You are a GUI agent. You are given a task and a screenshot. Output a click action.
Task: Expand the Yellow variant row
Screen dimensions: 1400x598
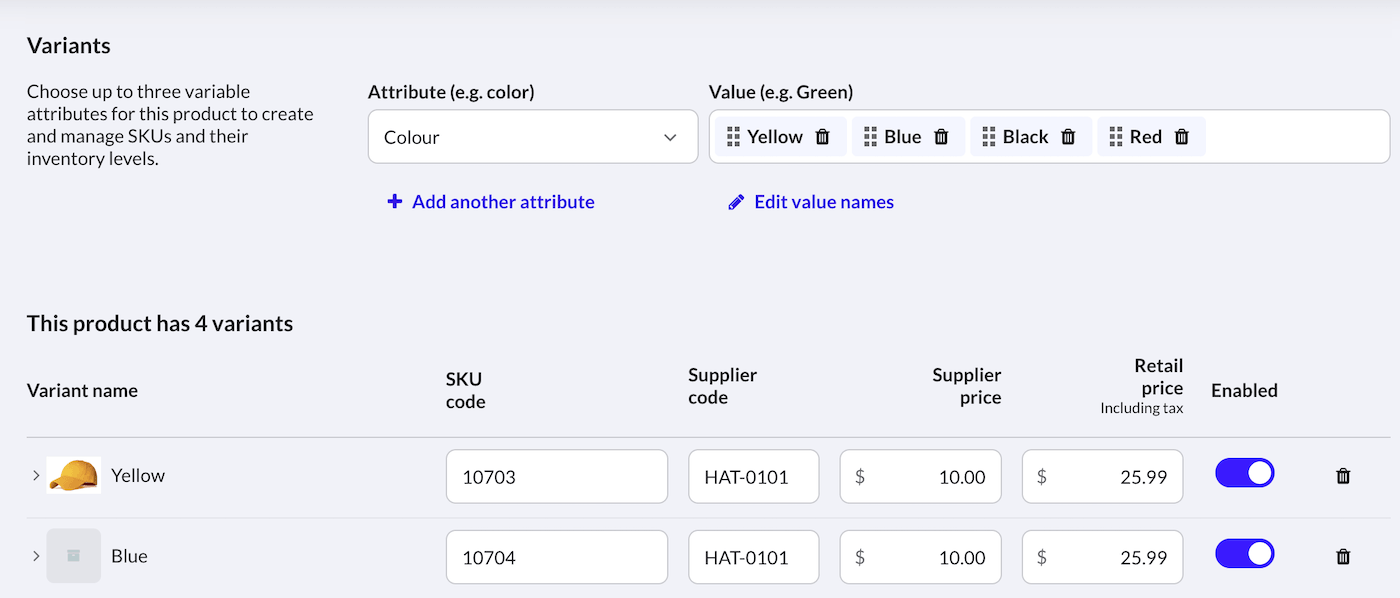[x=36, y=476]
